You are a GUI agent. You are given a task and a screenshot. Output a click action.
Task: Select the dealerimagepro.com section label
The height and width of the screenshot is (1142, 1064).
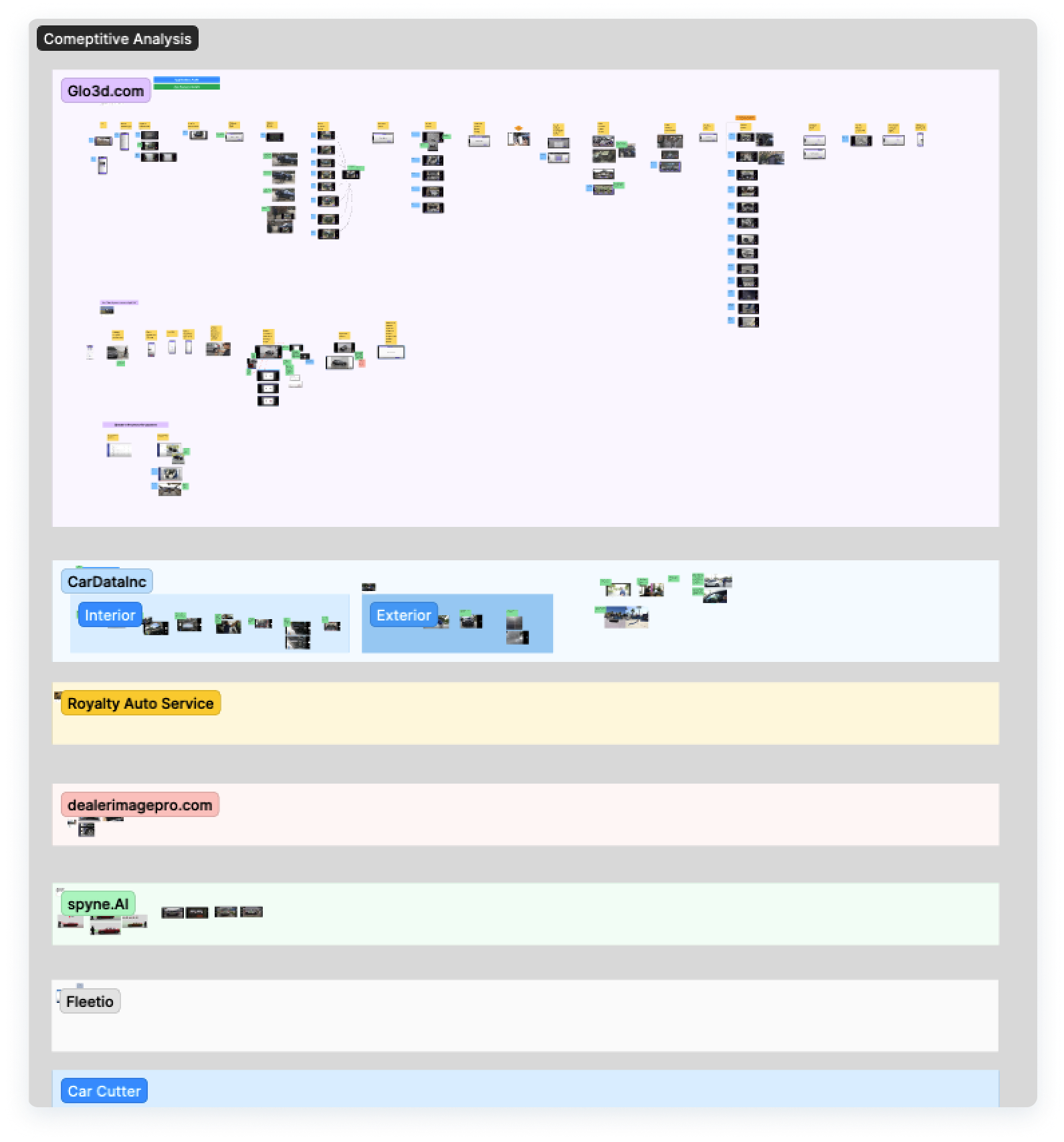click(x=140, y=805)
